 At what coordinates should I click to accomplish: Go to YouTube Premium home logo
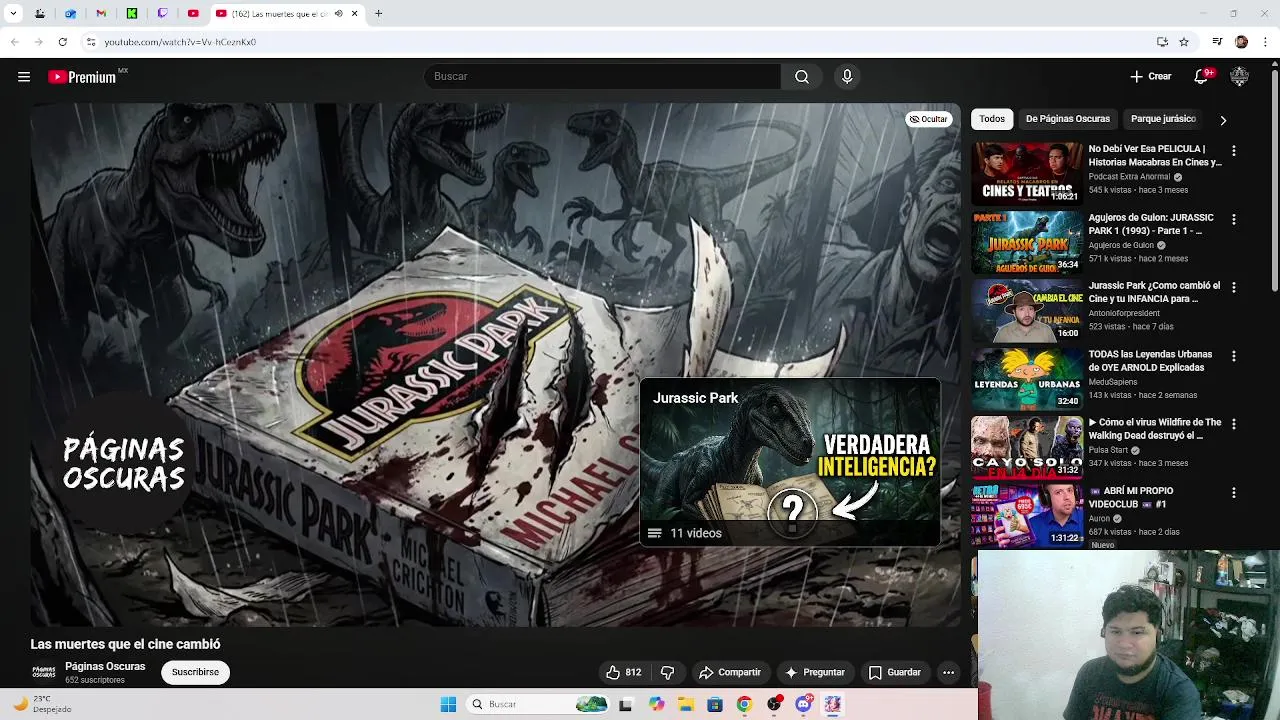point(82,77)
